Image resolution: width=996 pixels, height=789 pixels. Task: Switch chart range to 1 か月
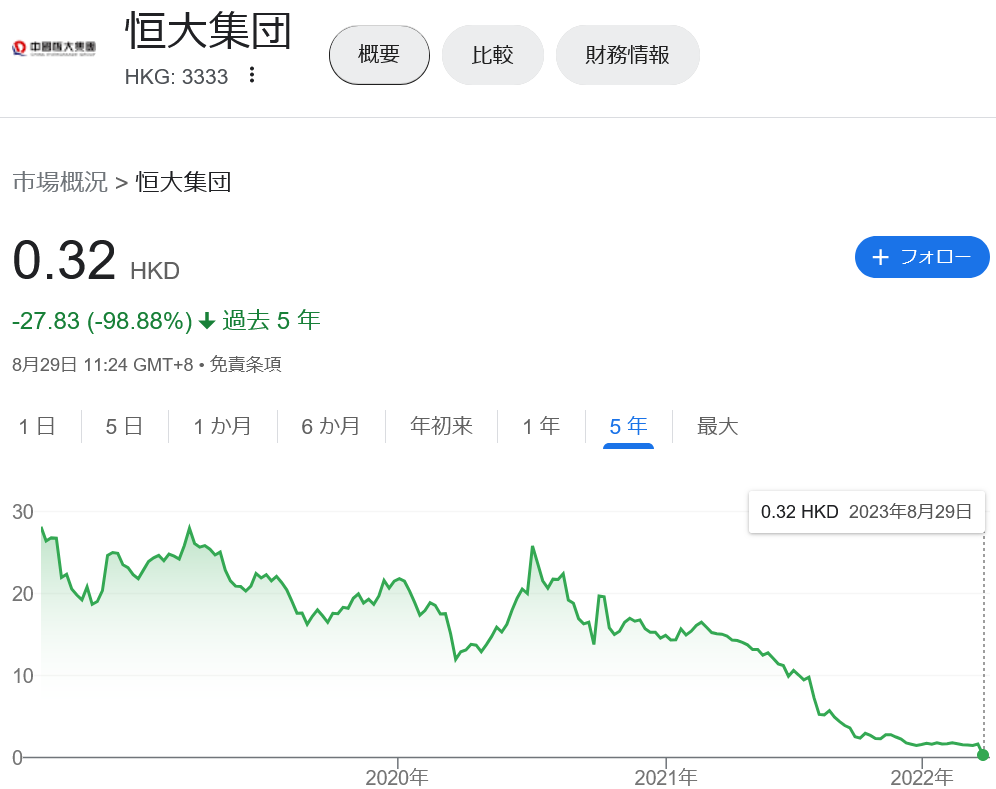222,426
